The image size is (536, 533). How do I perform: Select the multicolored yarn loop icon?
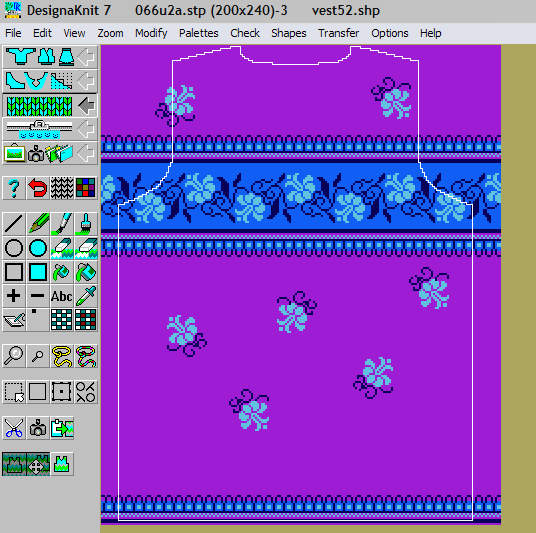tap(85, 356)
